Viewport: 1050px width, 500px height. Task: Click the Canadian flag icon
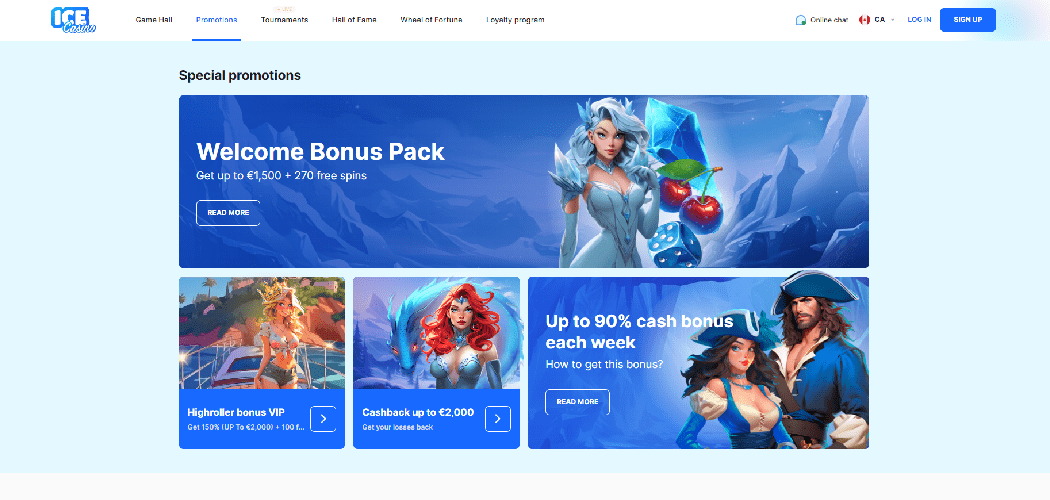coord(865,20)
